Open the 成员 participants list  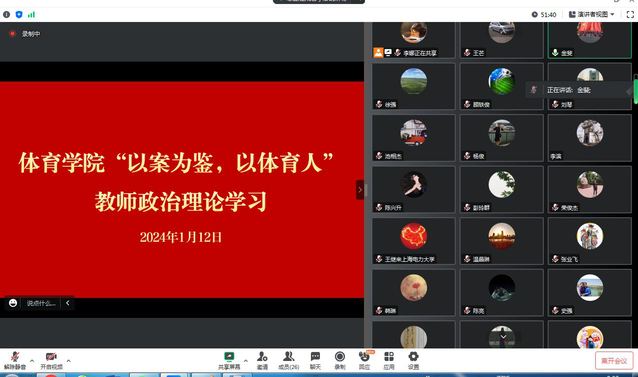[x=288, y=360]
